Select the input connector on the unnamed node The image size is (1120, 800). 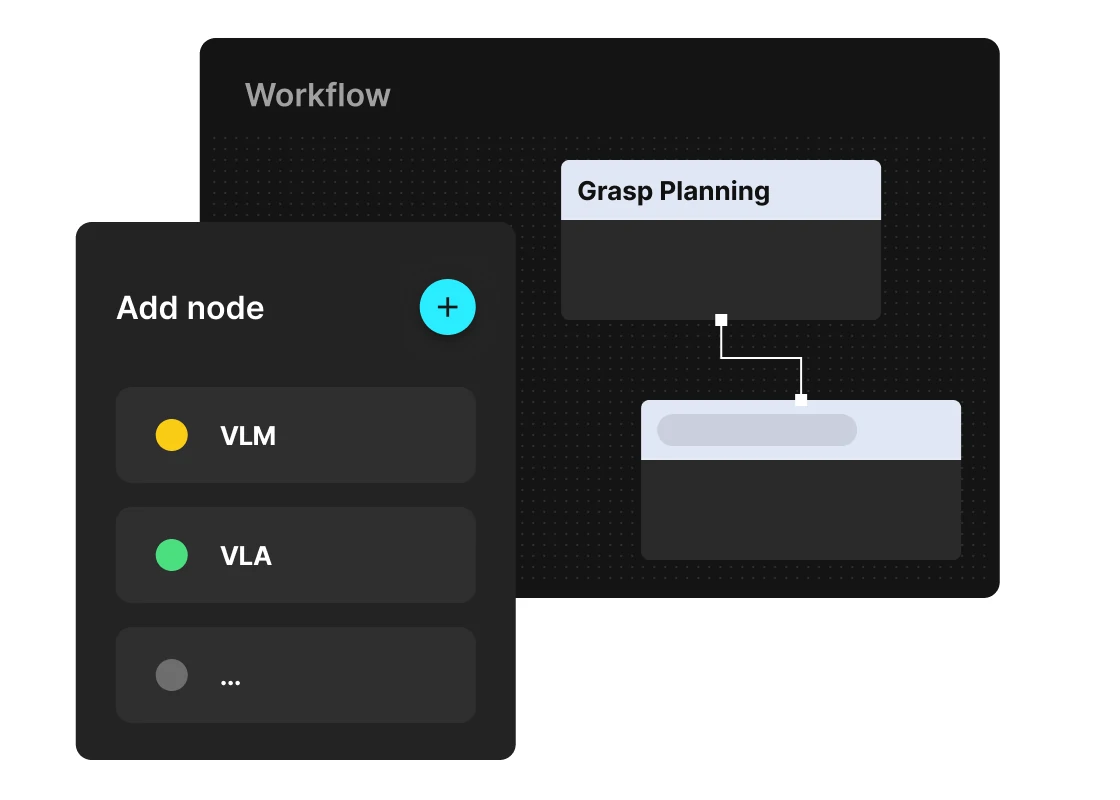(801, 400)
